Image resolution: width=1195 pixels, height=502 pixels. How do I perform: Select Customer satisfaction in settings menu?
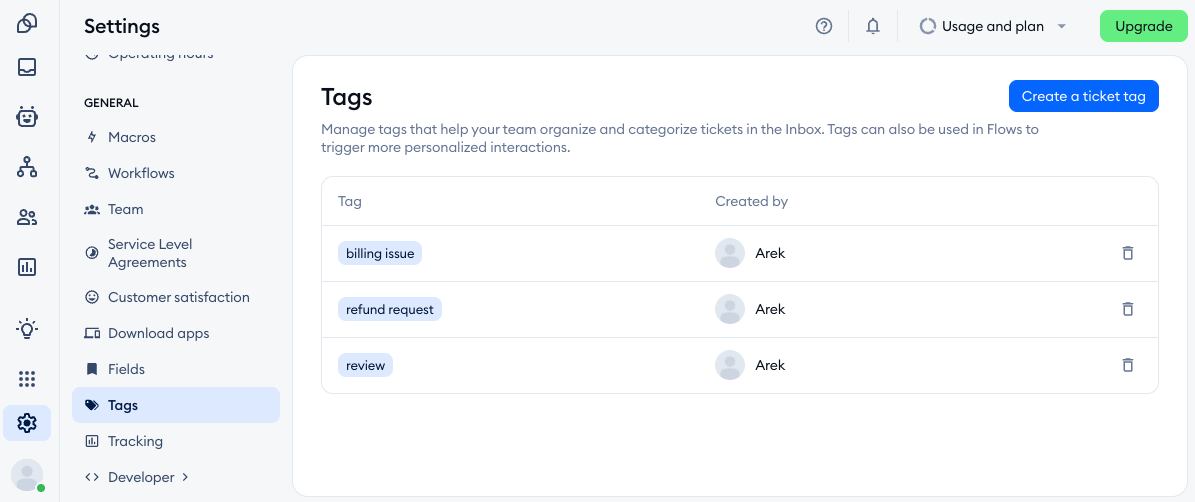pos(178,297)
